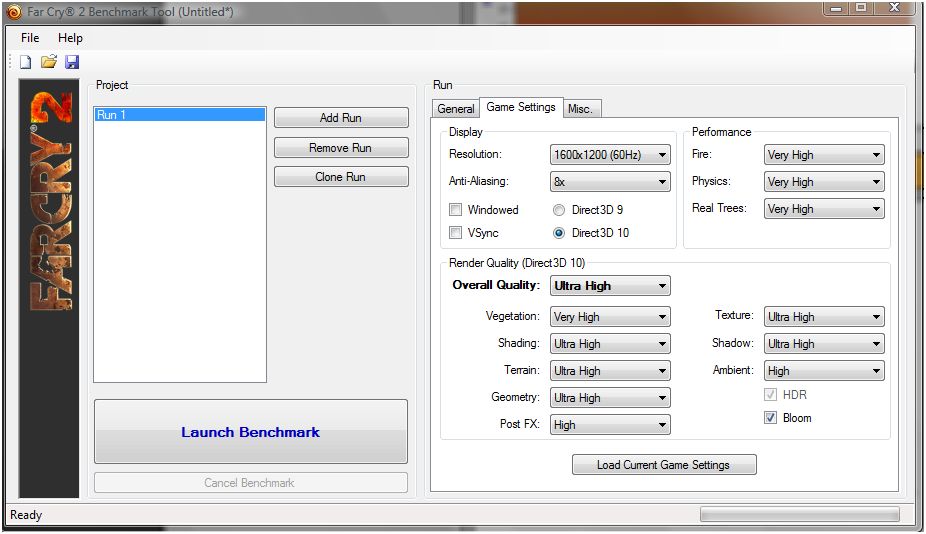
Task: Open the Anti-Aliasing dropdown
Action: (x=610, y=182)
